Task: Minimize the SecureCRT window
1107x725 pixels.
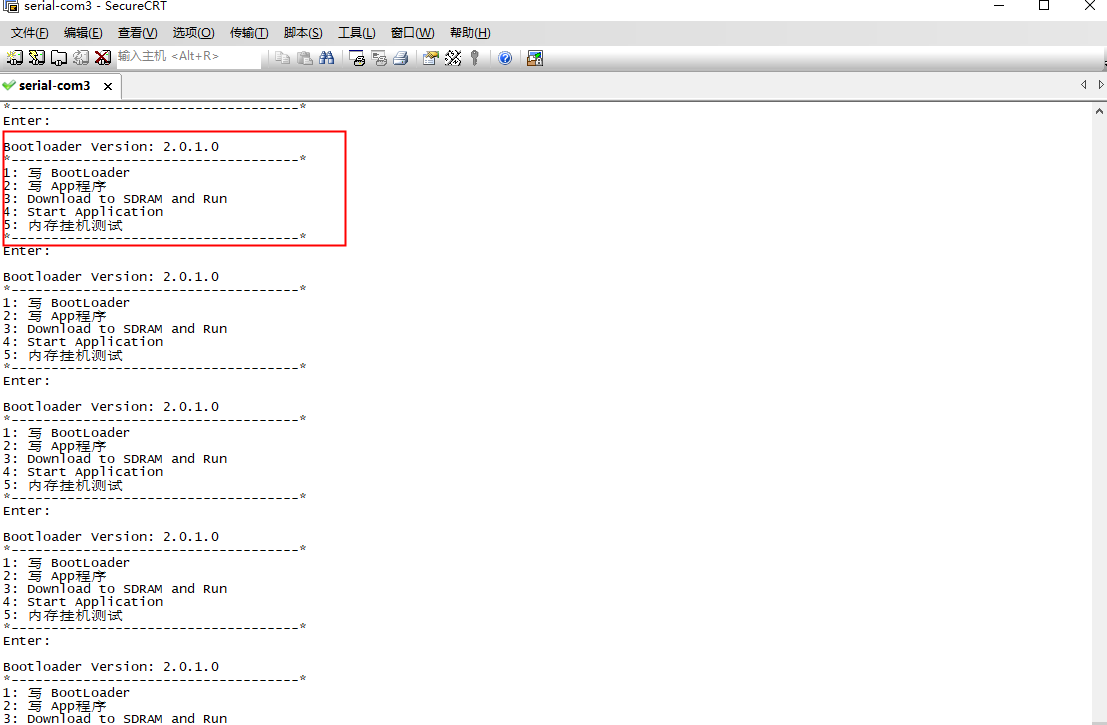Action: 999,6
